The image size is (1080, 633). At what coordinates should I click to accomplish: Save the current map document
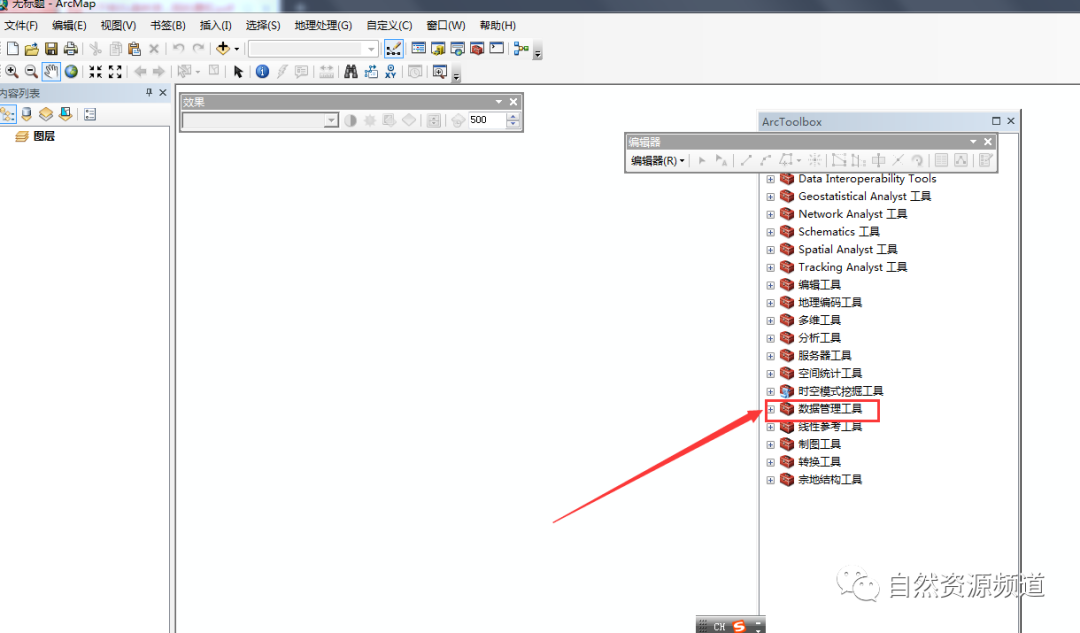(51, 49)
